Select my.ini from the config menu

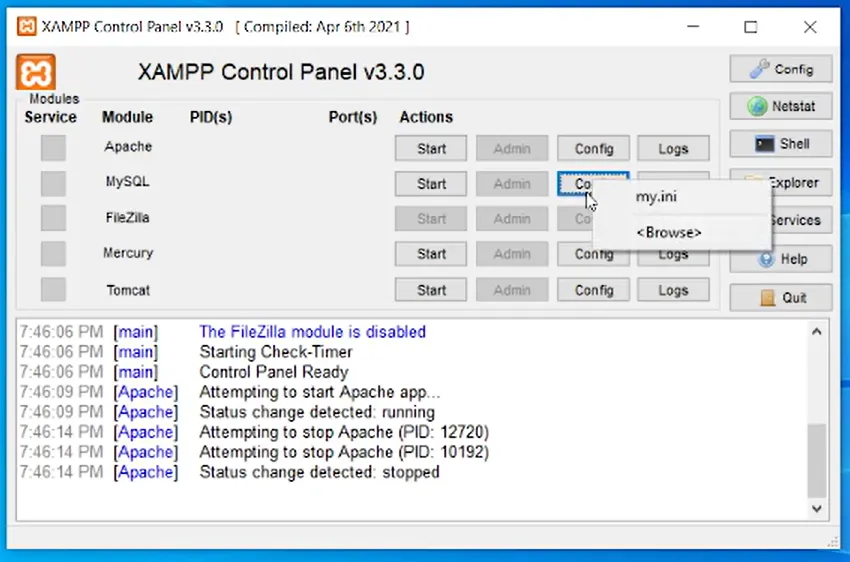[x=682, y=197]
